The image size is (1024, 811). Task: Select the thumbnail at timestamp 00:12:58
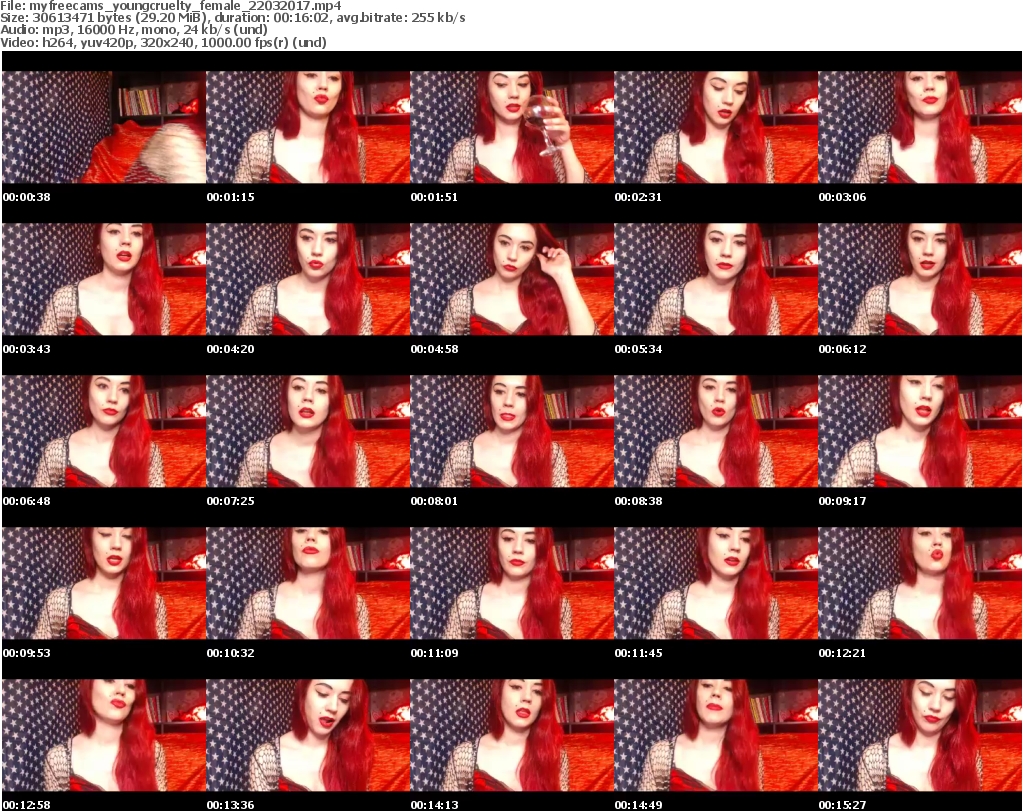point(104,736)
